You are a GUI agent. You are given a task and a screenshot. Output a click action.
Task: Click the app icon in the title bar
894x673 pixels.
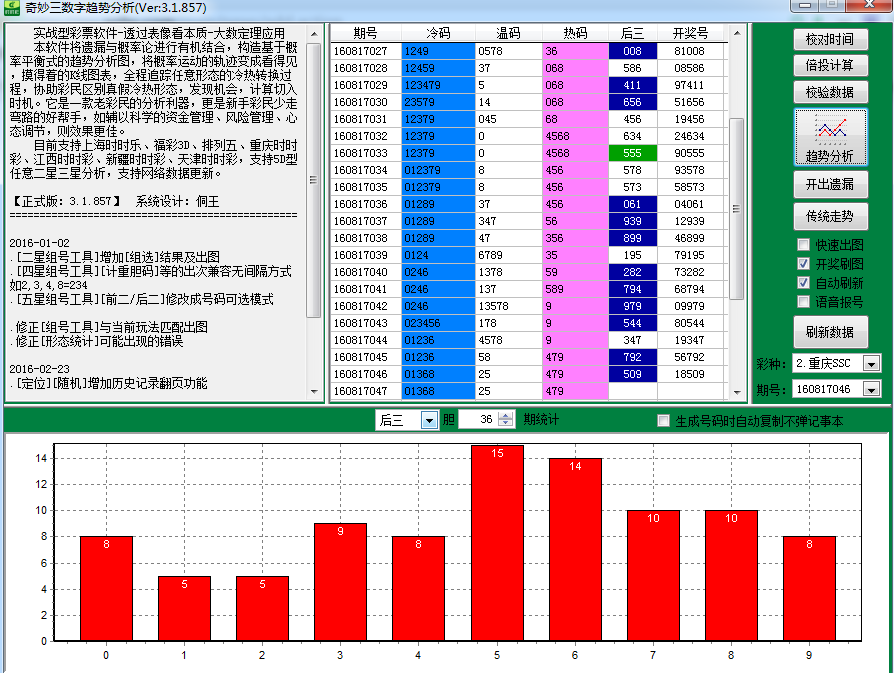click(11, 7)
